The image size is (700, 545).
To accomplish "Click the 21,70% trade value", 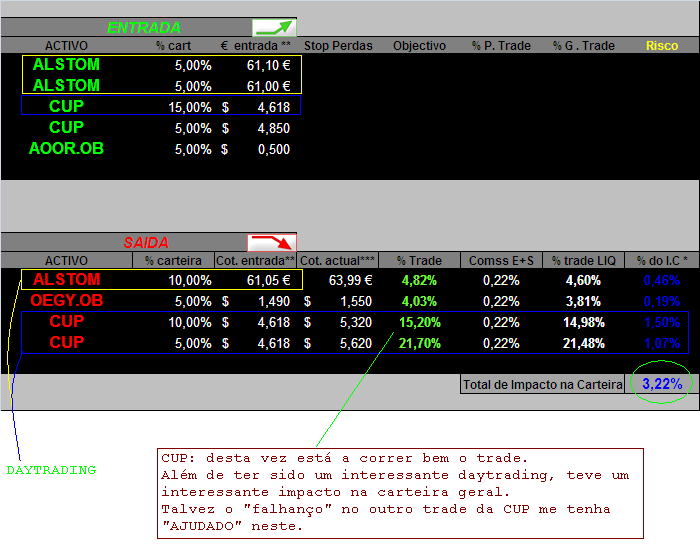I will click(x=419, y=343).
